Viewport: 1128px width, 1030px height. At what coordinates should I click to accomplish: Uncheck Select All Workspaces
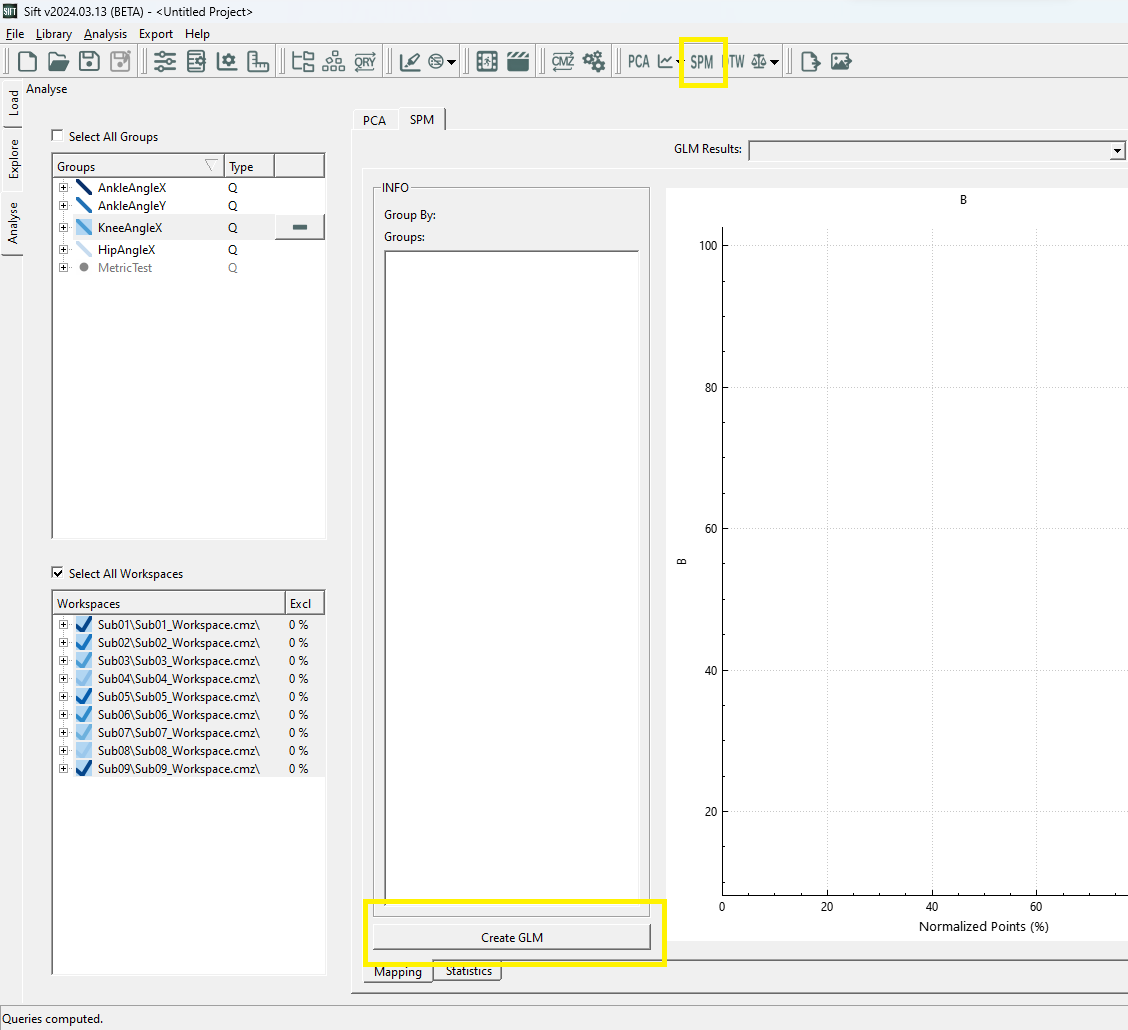point(58,573)
